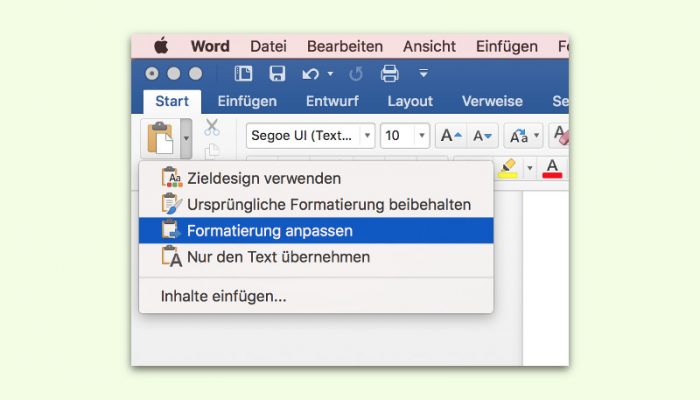Select Zieldesign verwenden paste option
The width and height of the screenshot is (700, 400).
(316, 179)
